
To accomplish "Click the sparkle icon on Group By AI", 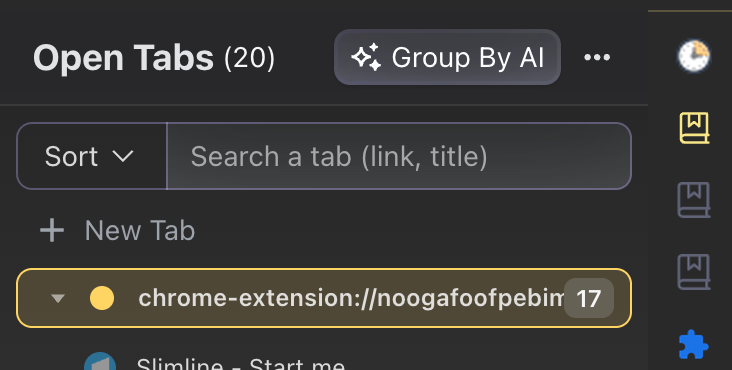I will click(x=366, y=57).
